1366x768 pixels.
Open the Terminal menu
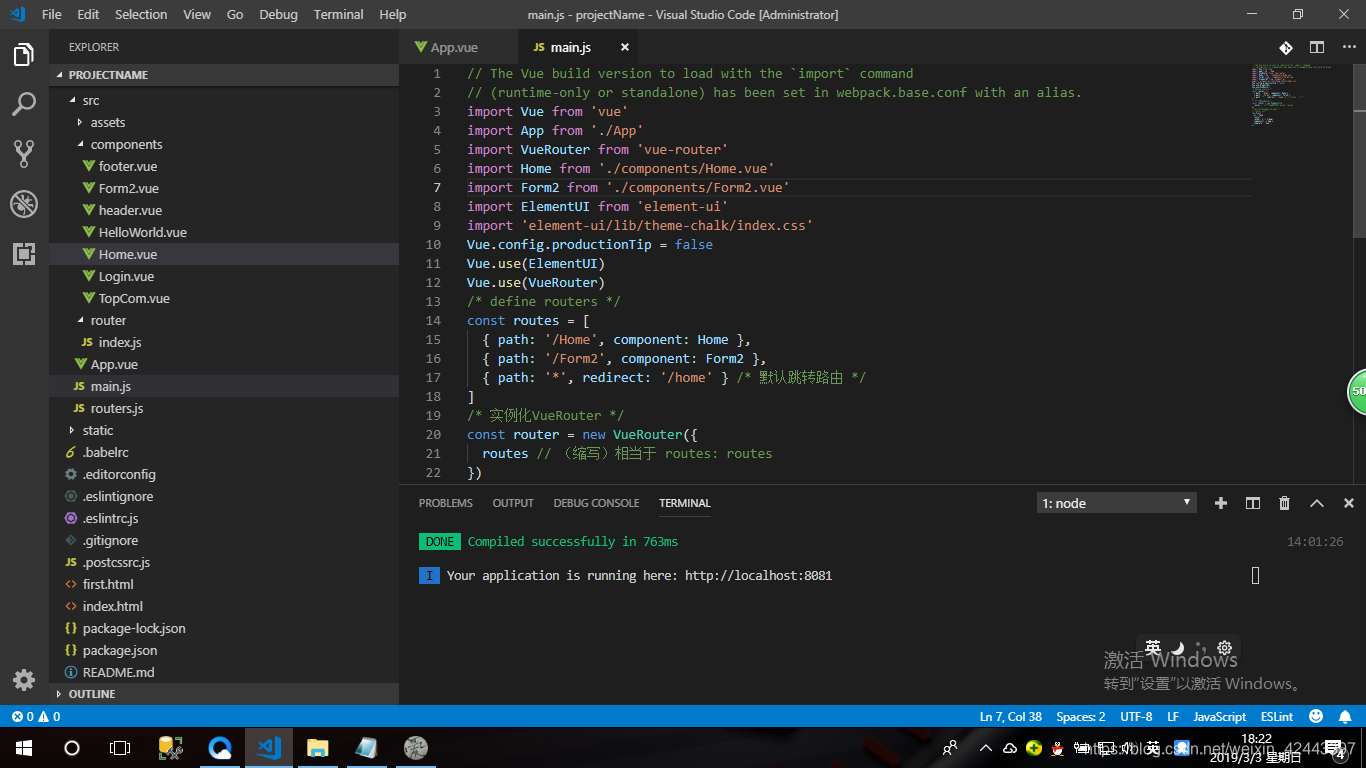coord(339,14)
